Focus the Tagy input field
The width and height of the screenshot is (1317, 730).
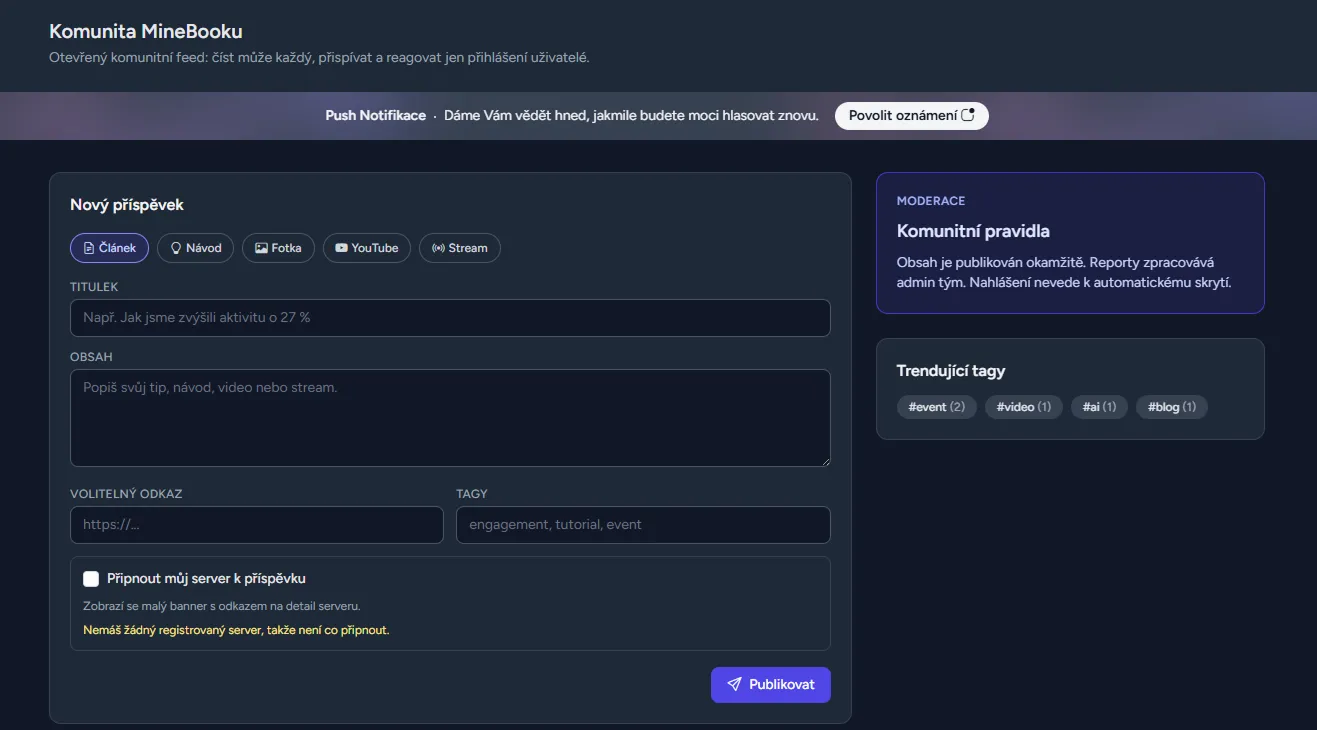[643, 525]
